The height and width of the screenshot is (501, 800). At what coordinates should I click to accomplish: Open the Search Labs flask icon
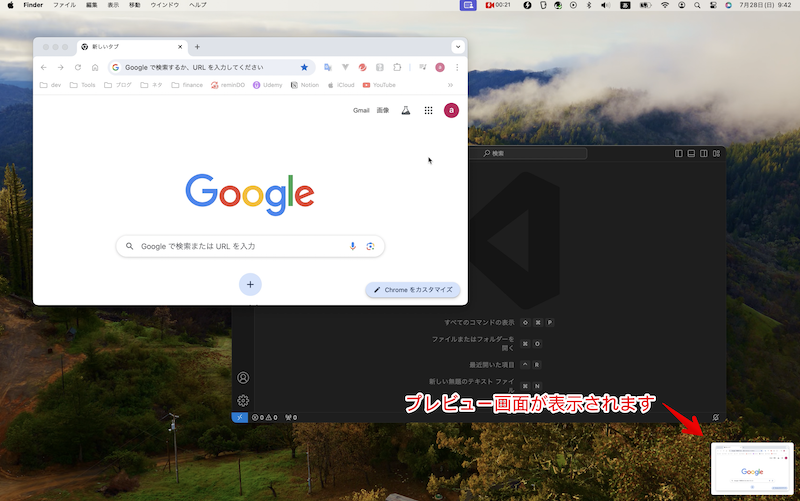pyautogui.click(x=406, y=110)
